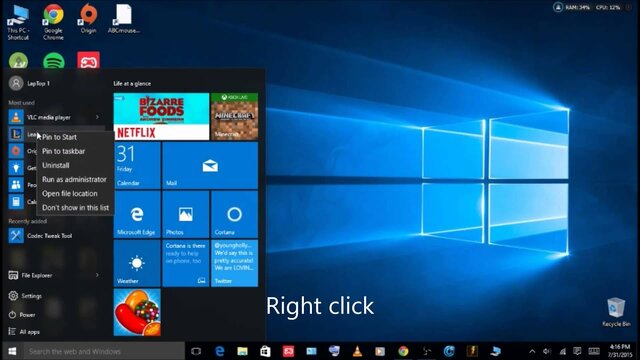Open All apps list

[x=24, y=332]
